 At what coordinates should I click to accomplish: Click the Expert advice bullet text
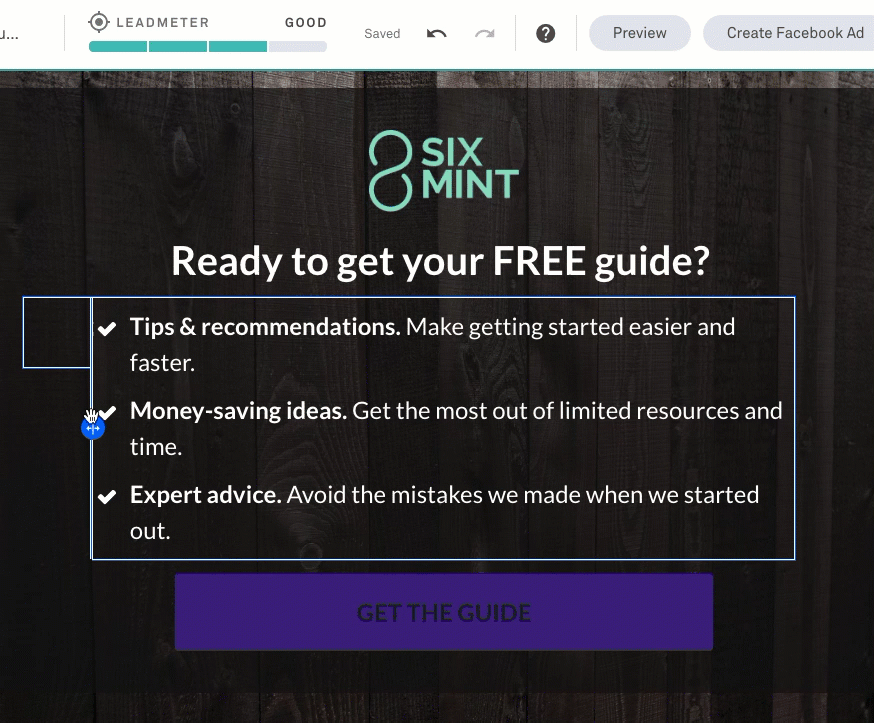[x=444, y=512]
